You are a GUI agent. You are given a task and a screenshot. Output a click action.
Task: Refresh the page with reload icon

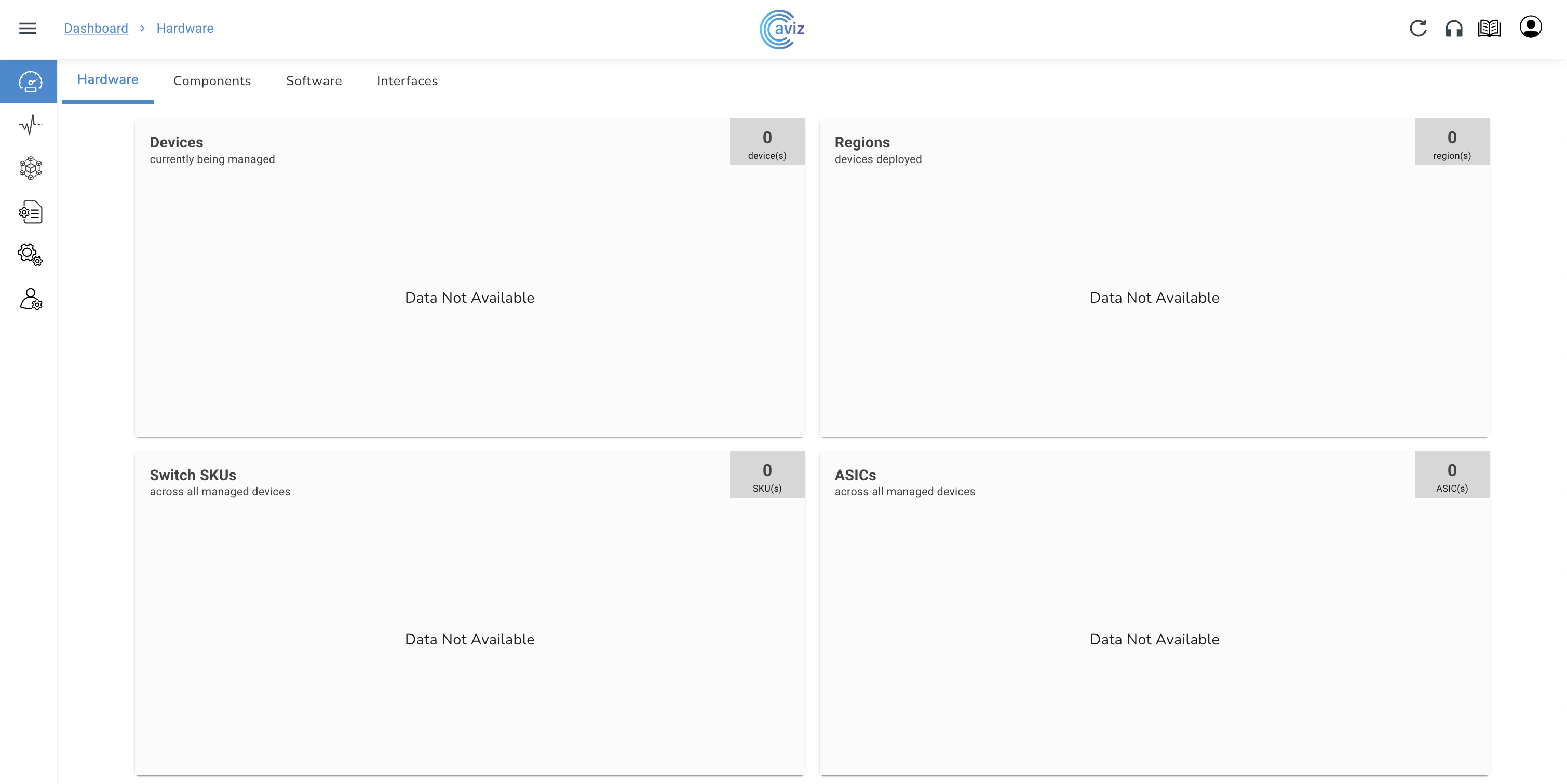pyautogui.click(x=1417, y=29)
